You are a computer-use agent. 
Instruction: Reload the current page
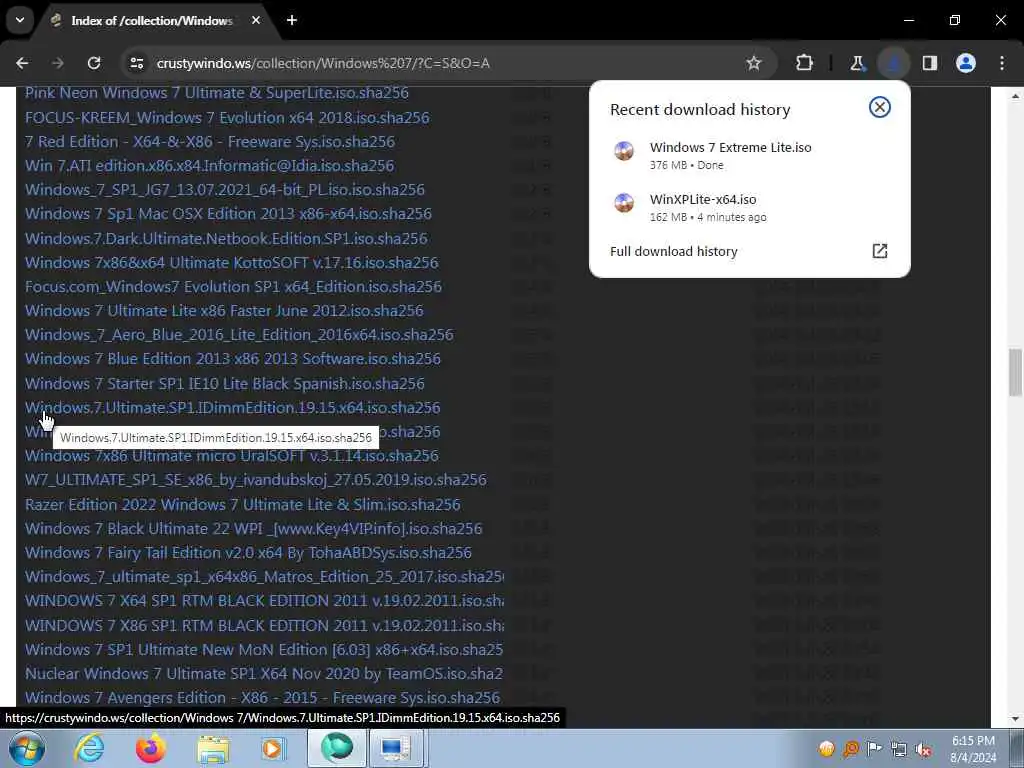(x=94, y=63)
